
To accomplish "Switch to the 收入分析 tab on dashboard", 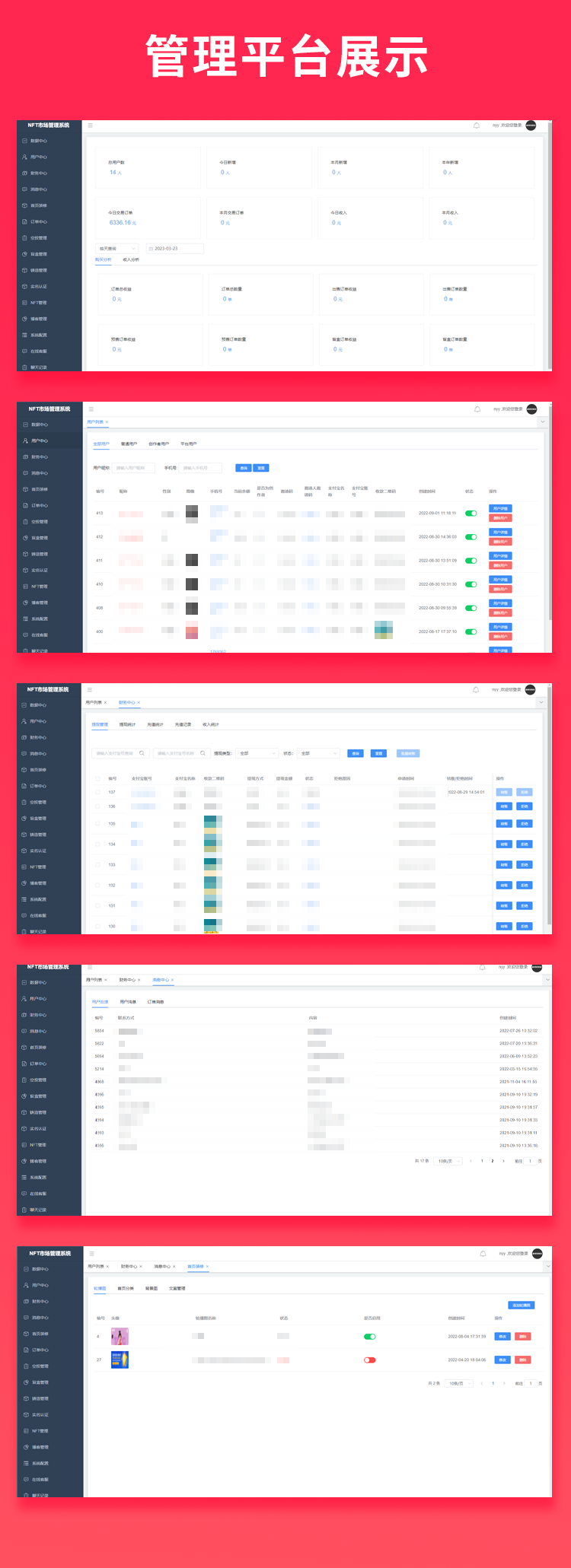I will (x=131, y=259).
